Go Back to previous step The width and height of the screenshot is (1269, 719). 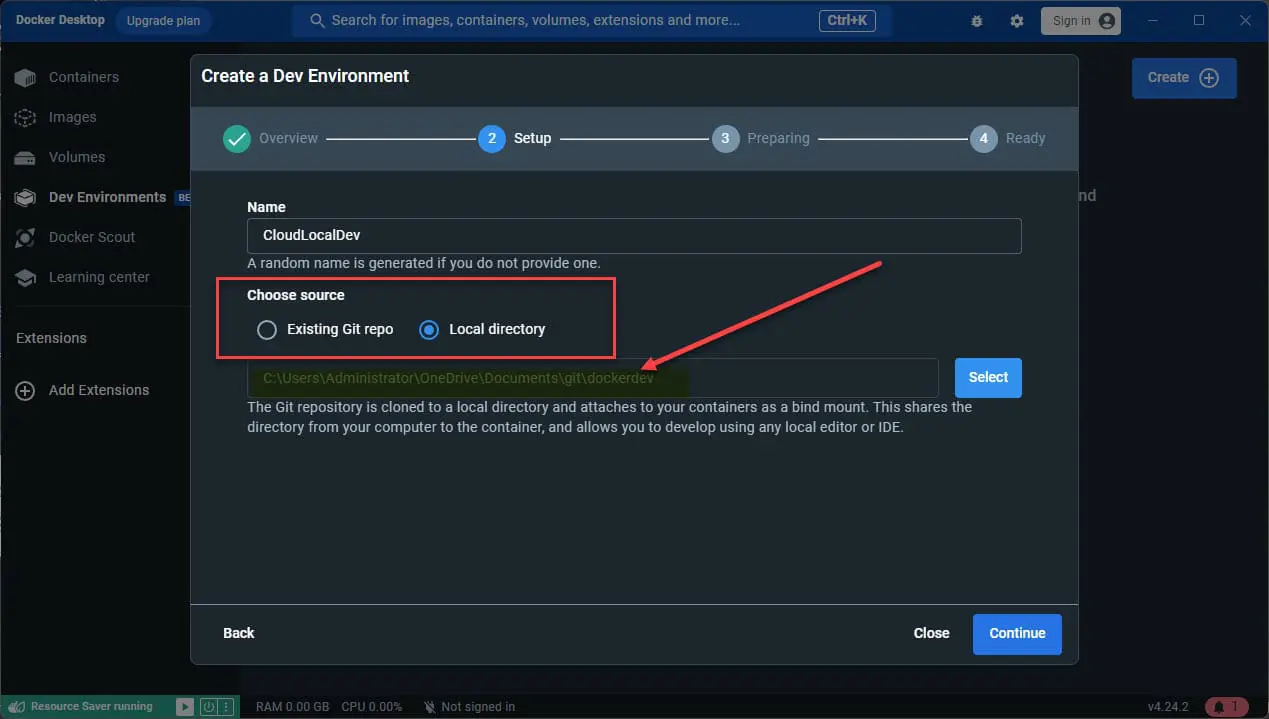pyautogui.click(x=238, y=633)
